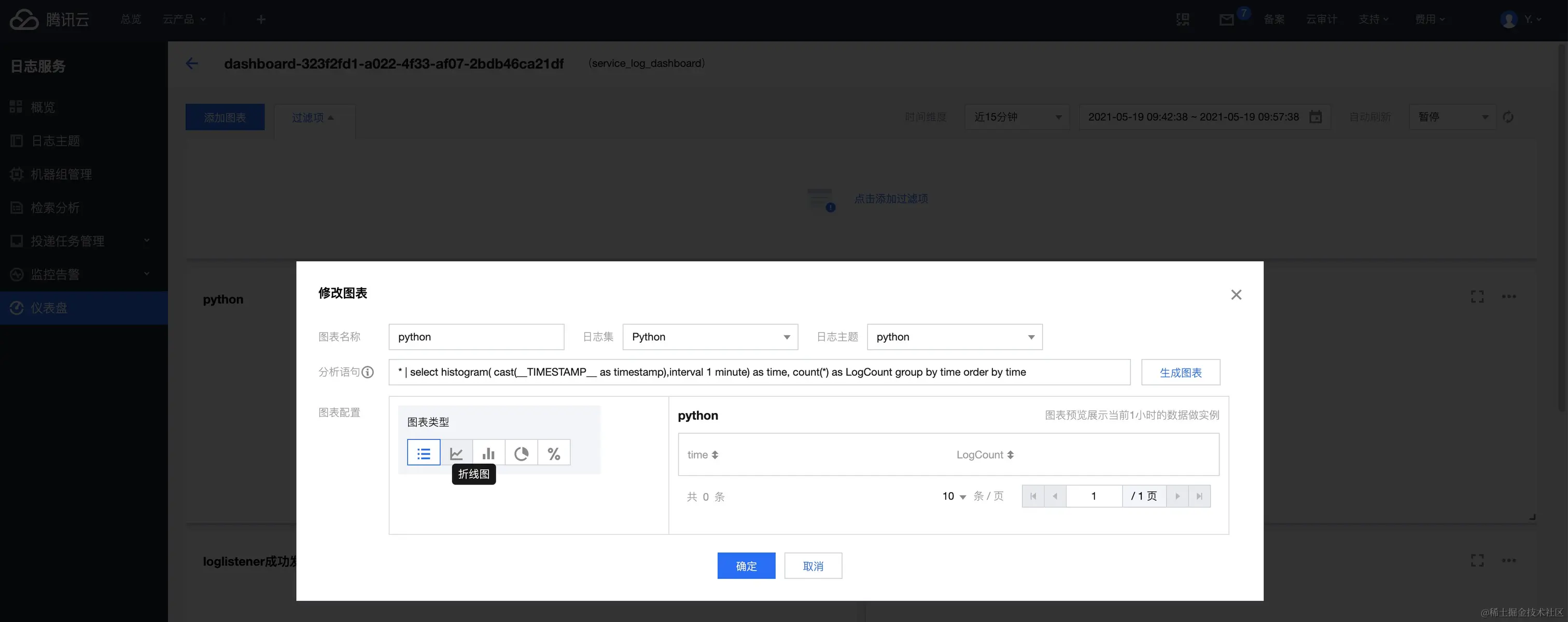Sort table by LogCount column
The height and width of the screenshot is (622, 1568).
coord(1011,455)
